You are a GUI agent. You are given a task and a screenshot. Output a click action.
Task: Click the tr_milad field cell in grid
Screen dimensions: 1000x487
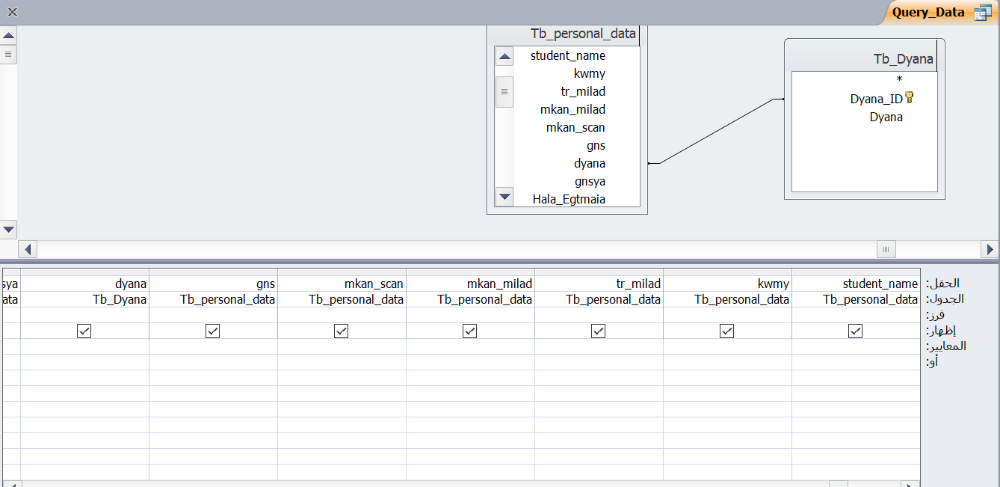tap(598, 284)
